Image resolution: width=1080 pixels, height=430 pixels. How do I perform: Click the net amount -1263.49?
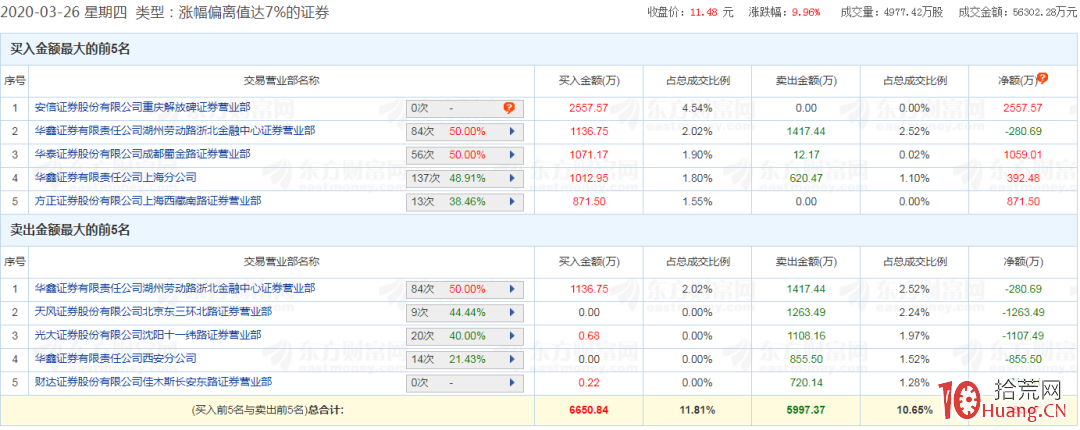click(x=1023, y=313)
